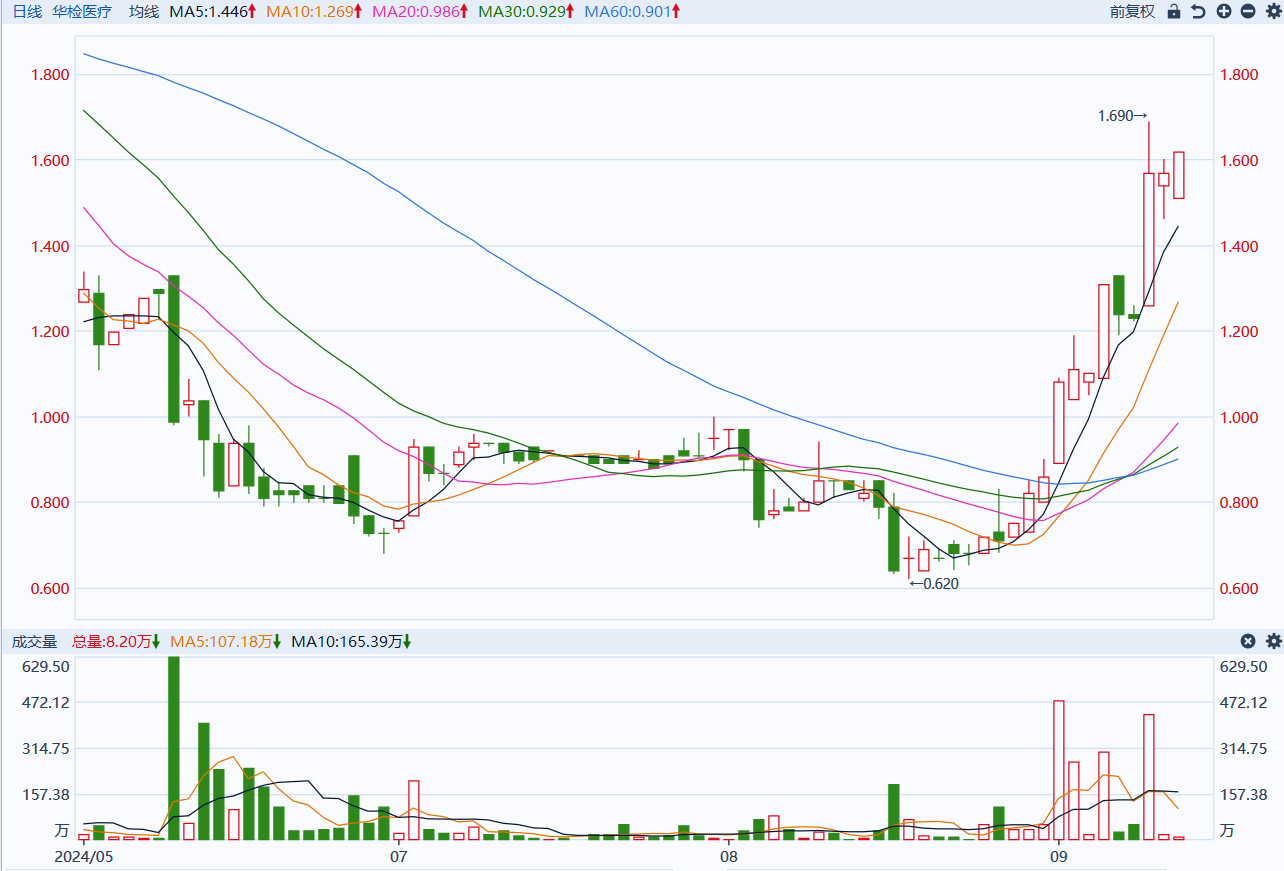Viewport: 1284px width, 871px height.
Task: Click the 629.50 label on the left volume axis
Action: pos(45,667)
